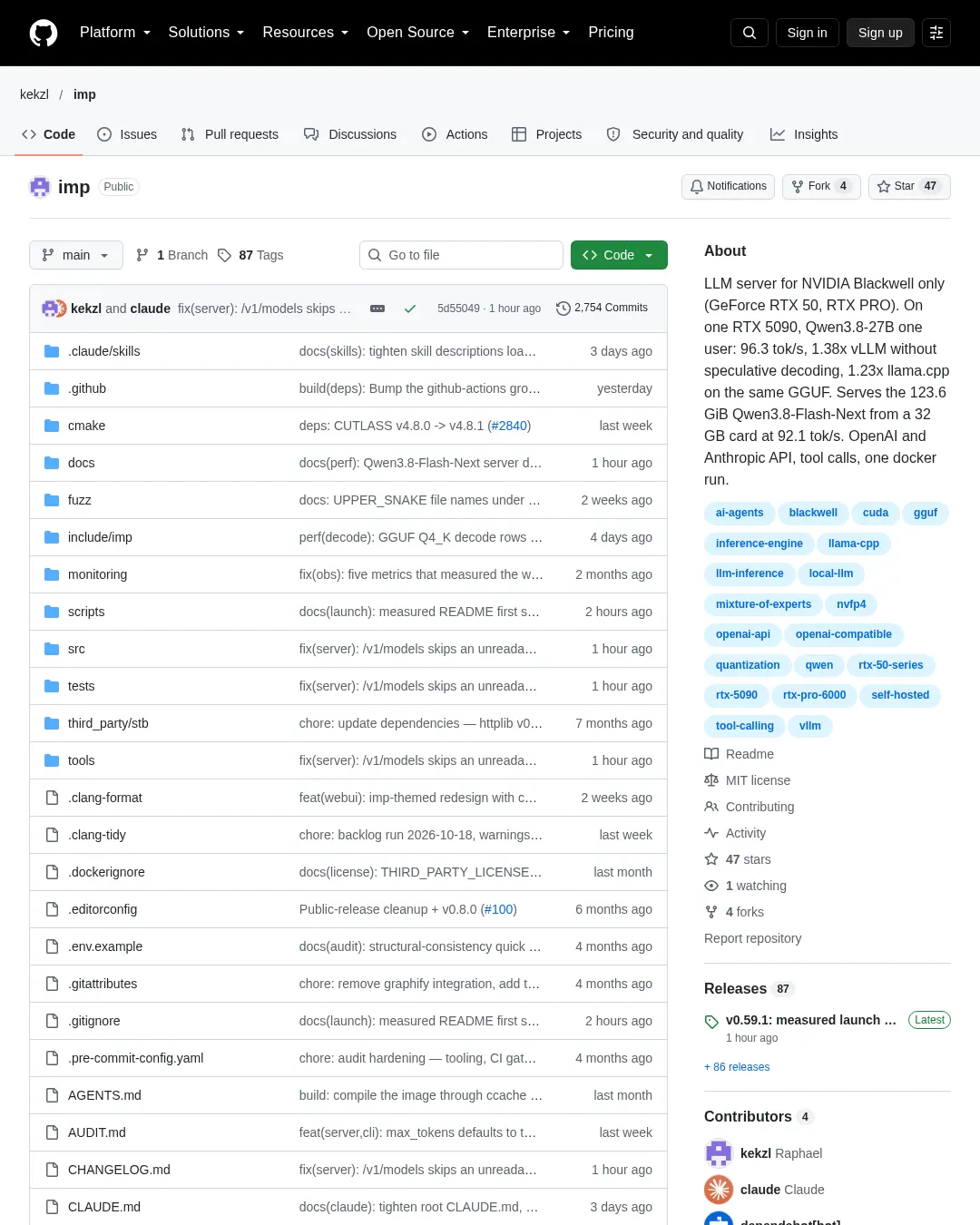Open the CHANGELOG.md file
The height and width of the screenshot is (1225, 980).
(119, 1170)
